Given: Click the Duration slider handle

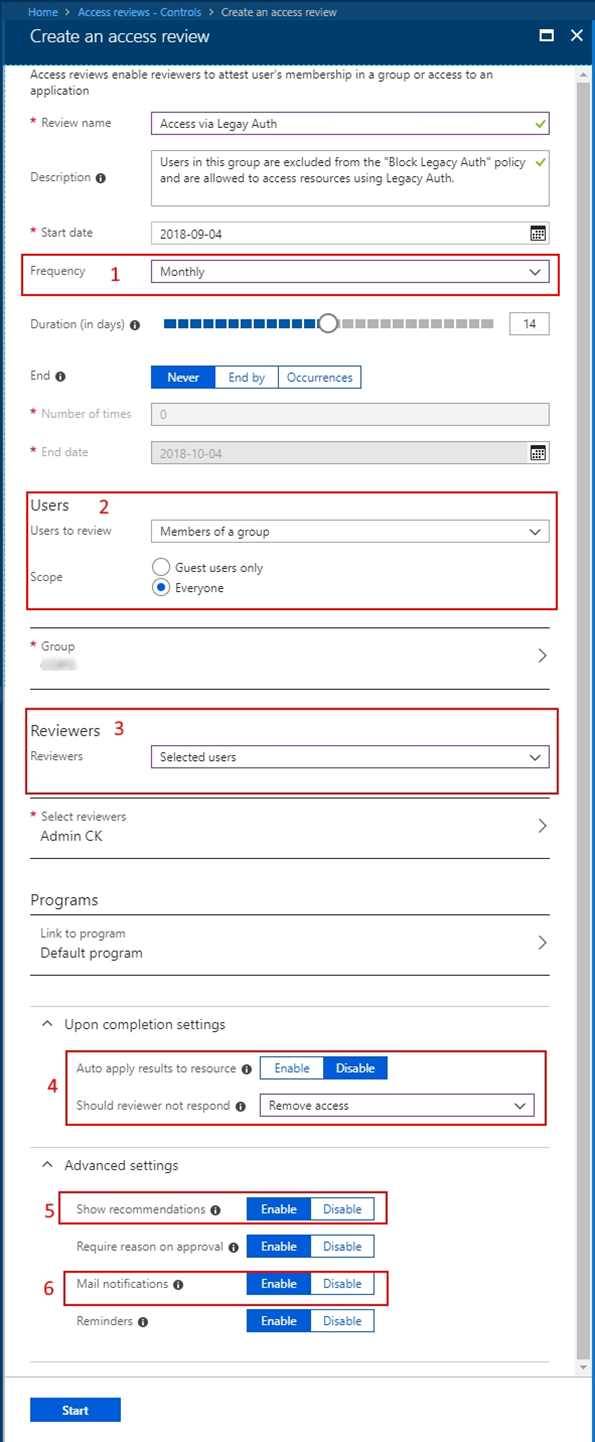Looking at the screenshot, I should [x=327, y=324].
